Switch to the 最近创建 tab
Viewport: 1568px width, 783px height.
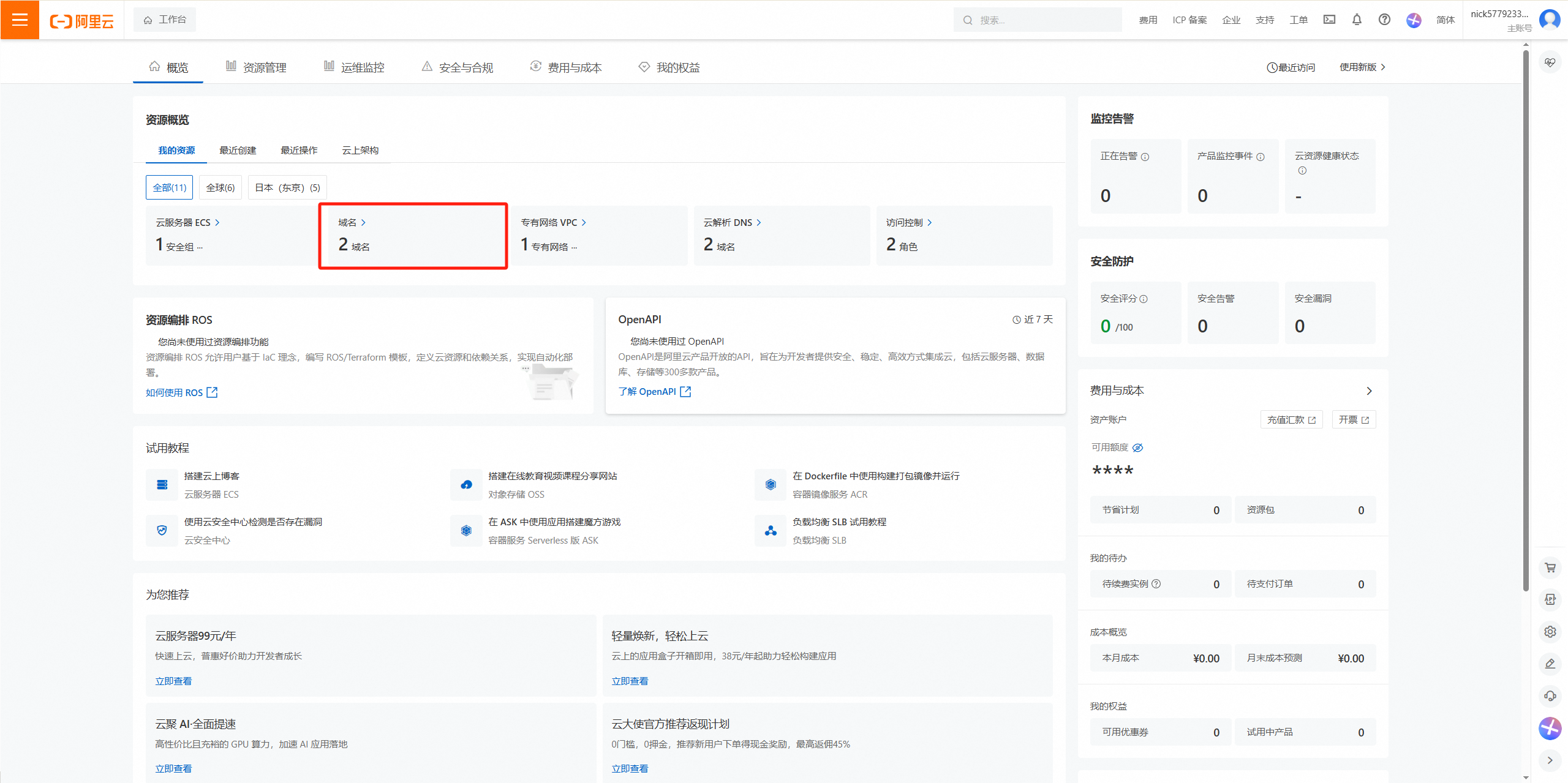click(238, 150)
